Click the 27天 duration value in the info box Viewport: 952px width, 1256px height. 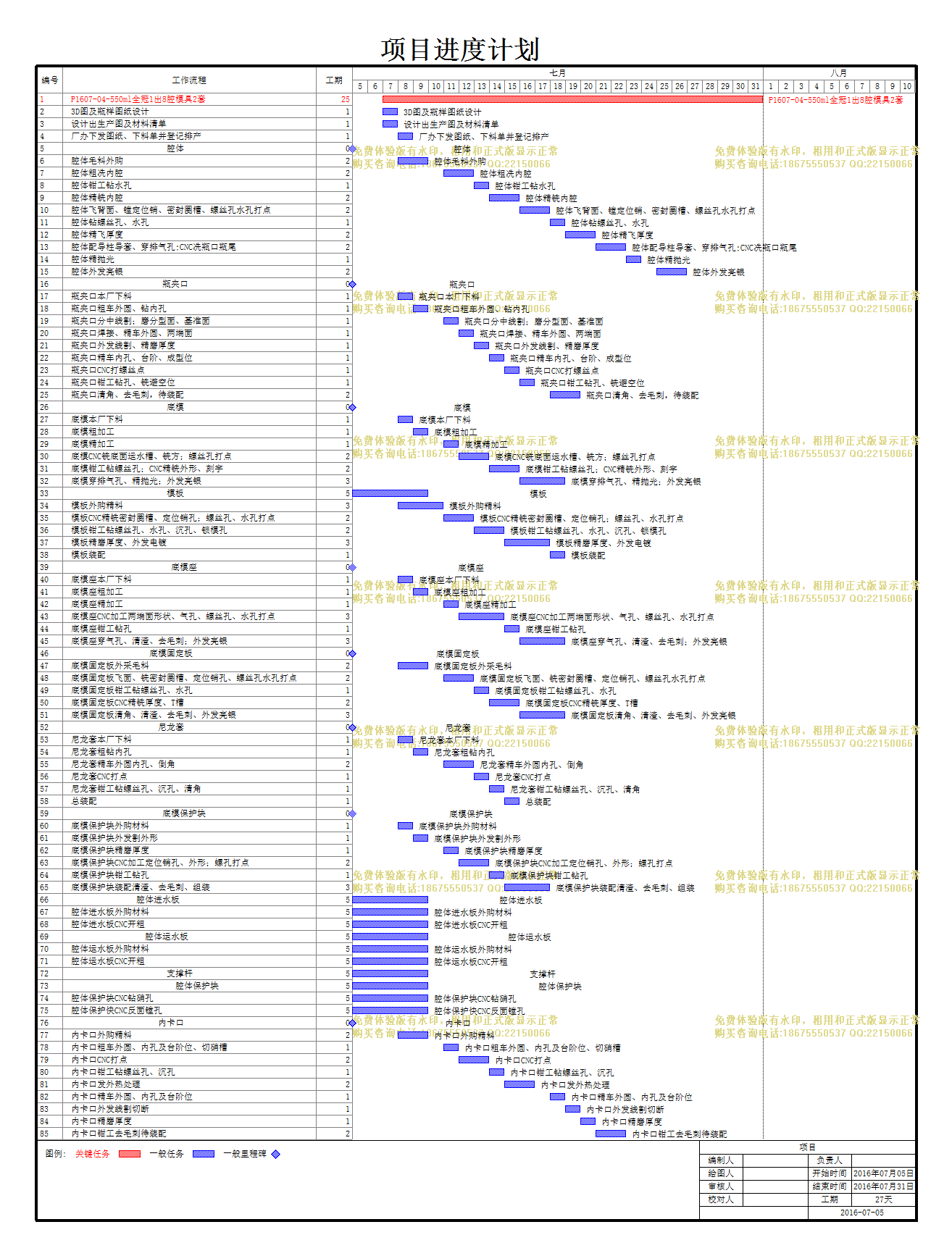[883, 1200]
